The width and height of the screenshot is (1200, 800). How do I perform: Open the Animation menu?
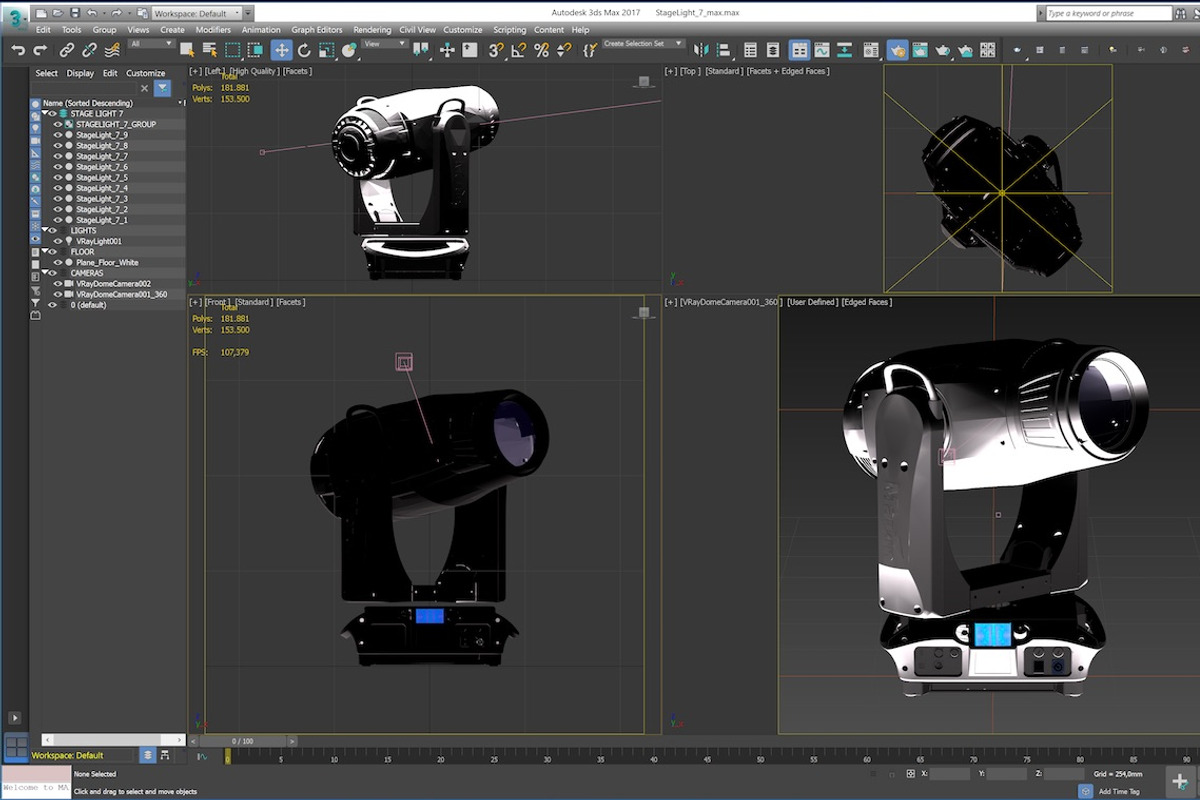261,30
